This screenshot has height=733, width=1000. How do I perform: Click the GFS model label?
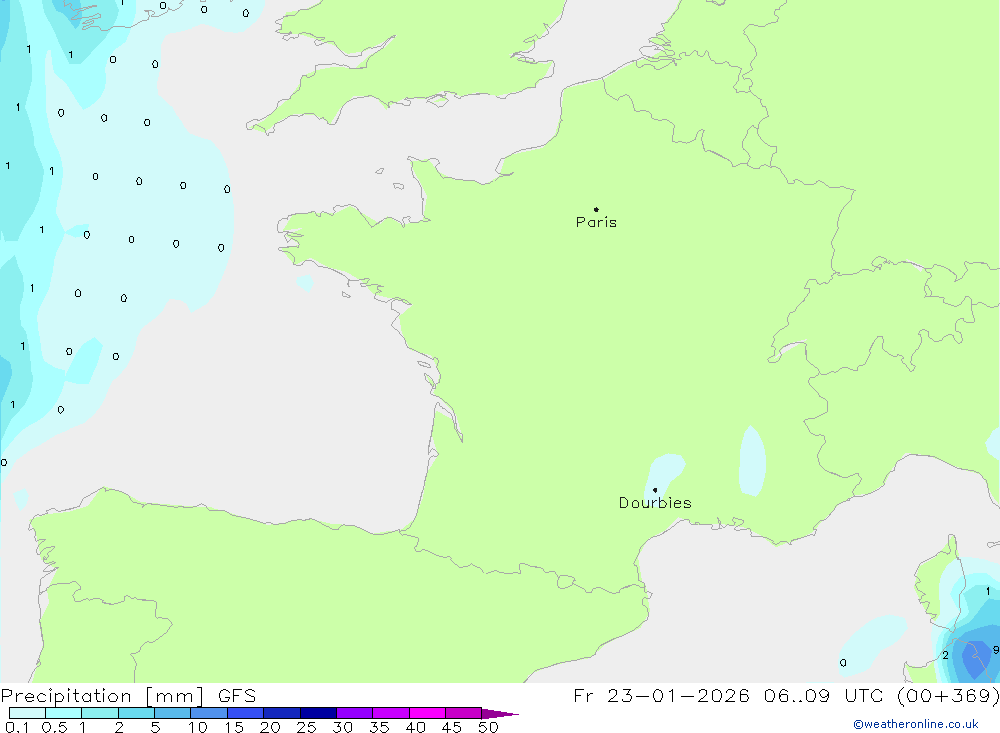[237, 695]
